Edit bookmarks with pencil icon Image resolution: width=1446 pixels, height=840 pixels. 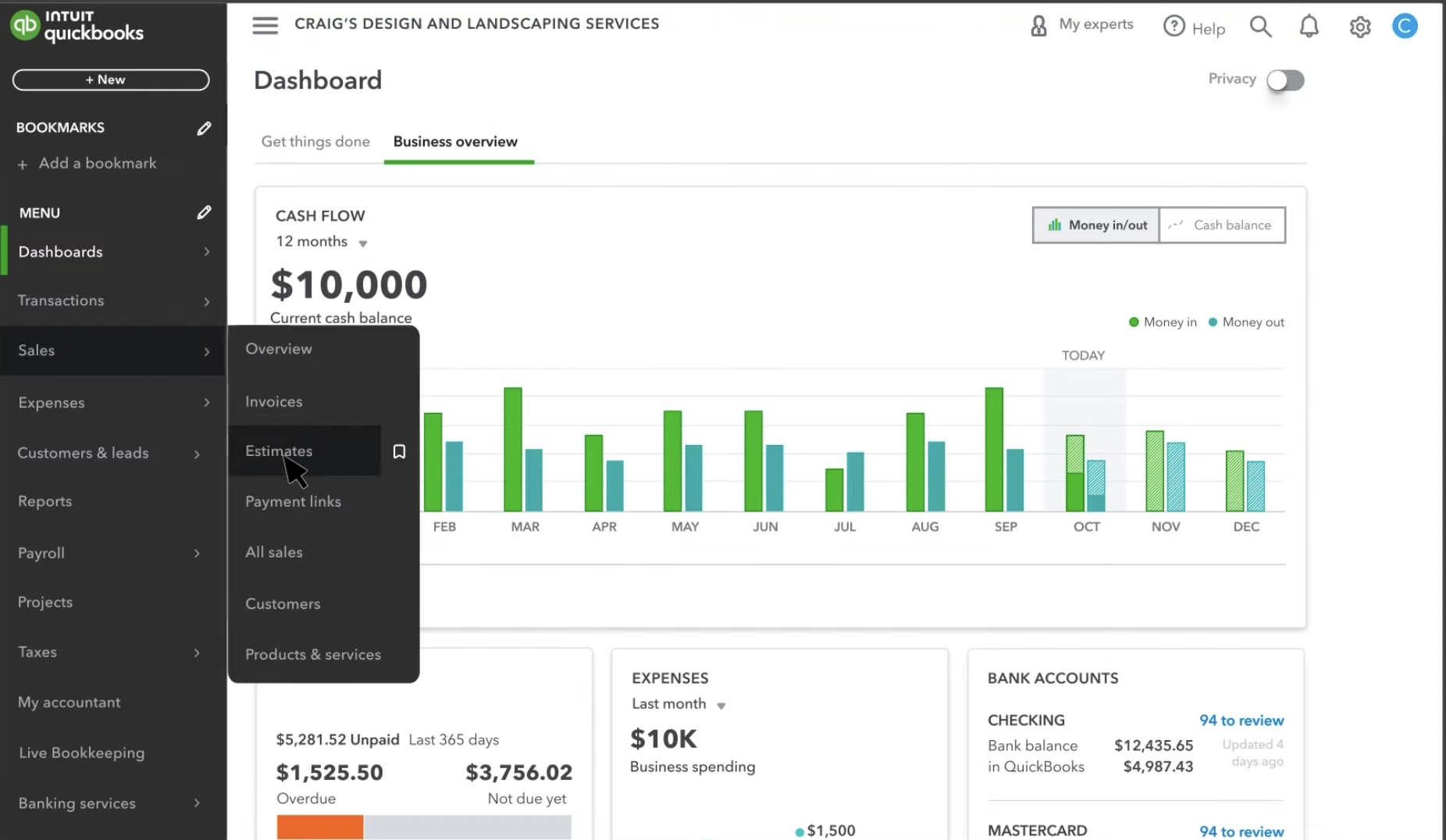[204, 128]
